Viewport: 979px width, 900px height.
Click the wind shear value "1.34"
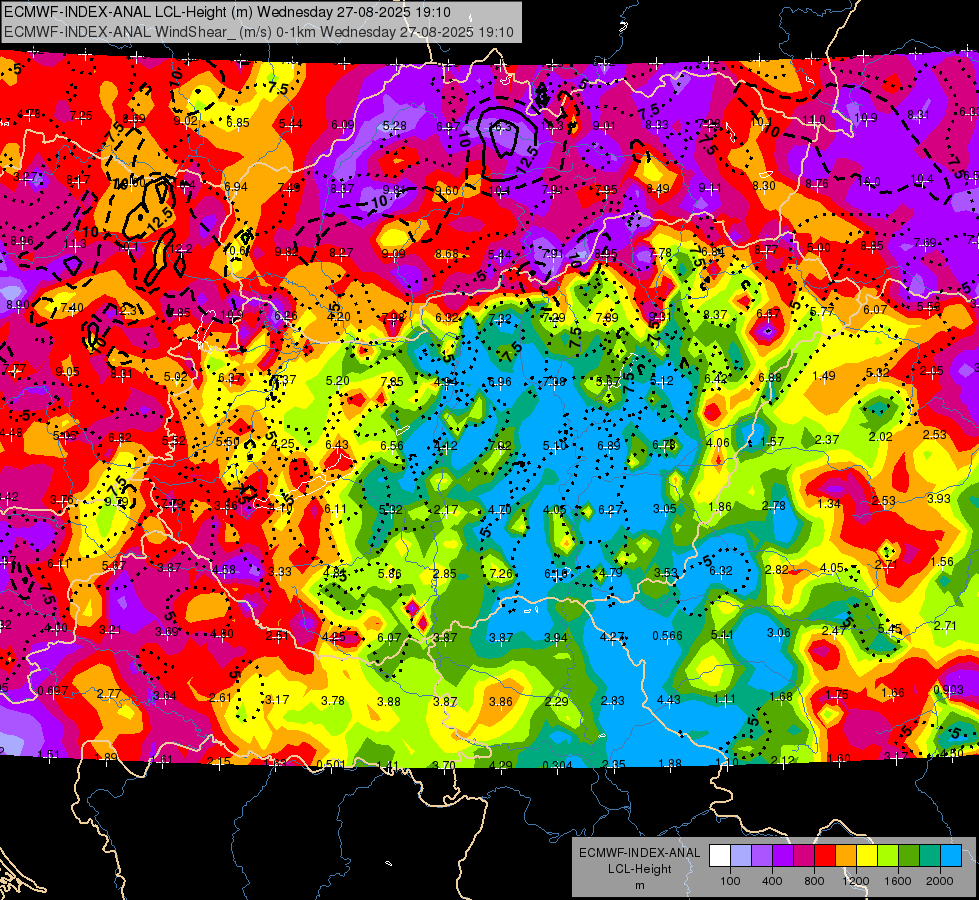(x=829, y=503)
